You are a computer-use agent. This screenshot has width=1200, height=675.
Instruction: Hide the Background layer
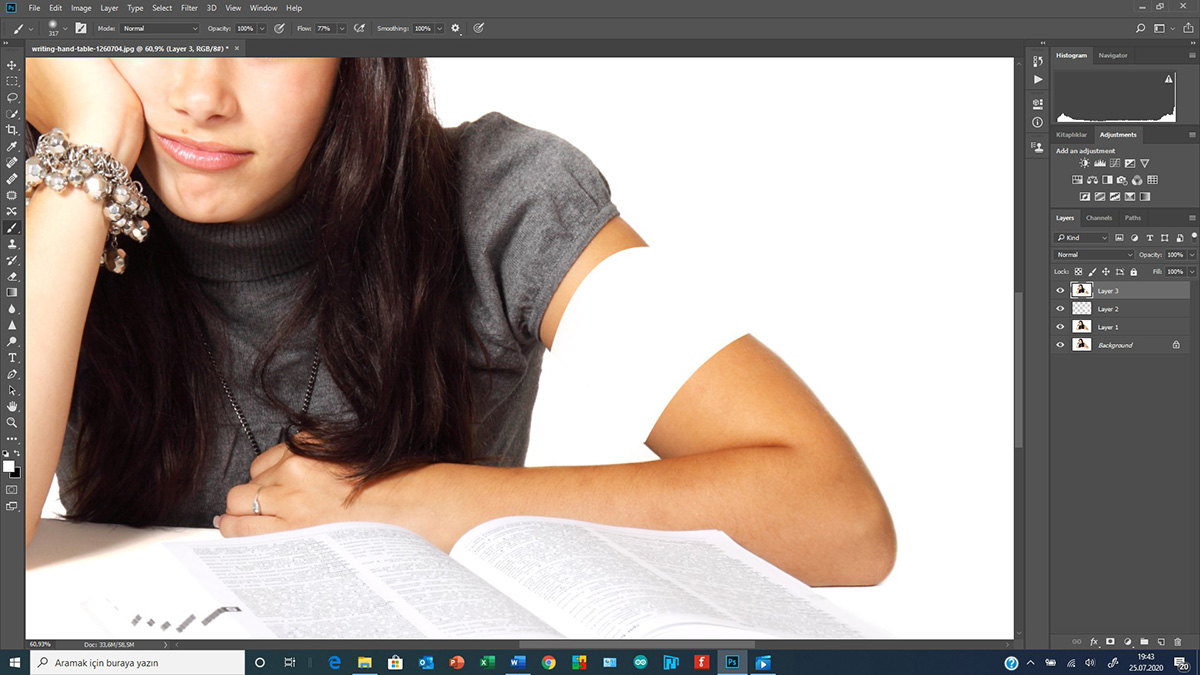[1060, 345]
